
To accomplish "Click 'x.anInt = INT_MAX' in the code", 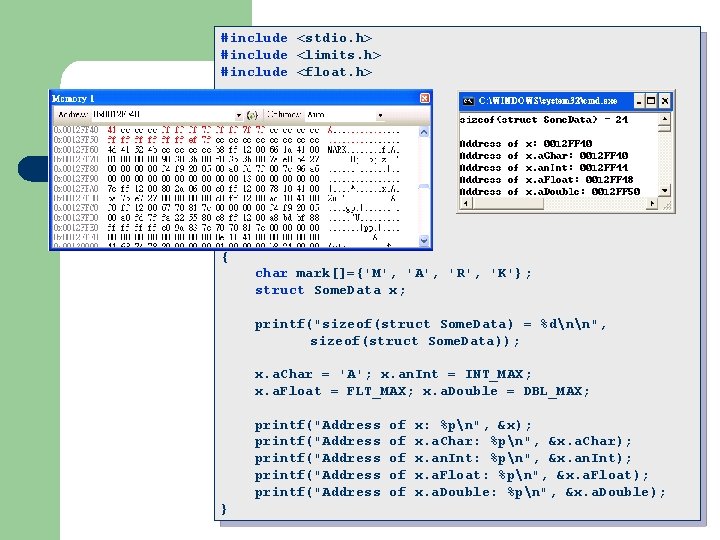I will [456, 374].
